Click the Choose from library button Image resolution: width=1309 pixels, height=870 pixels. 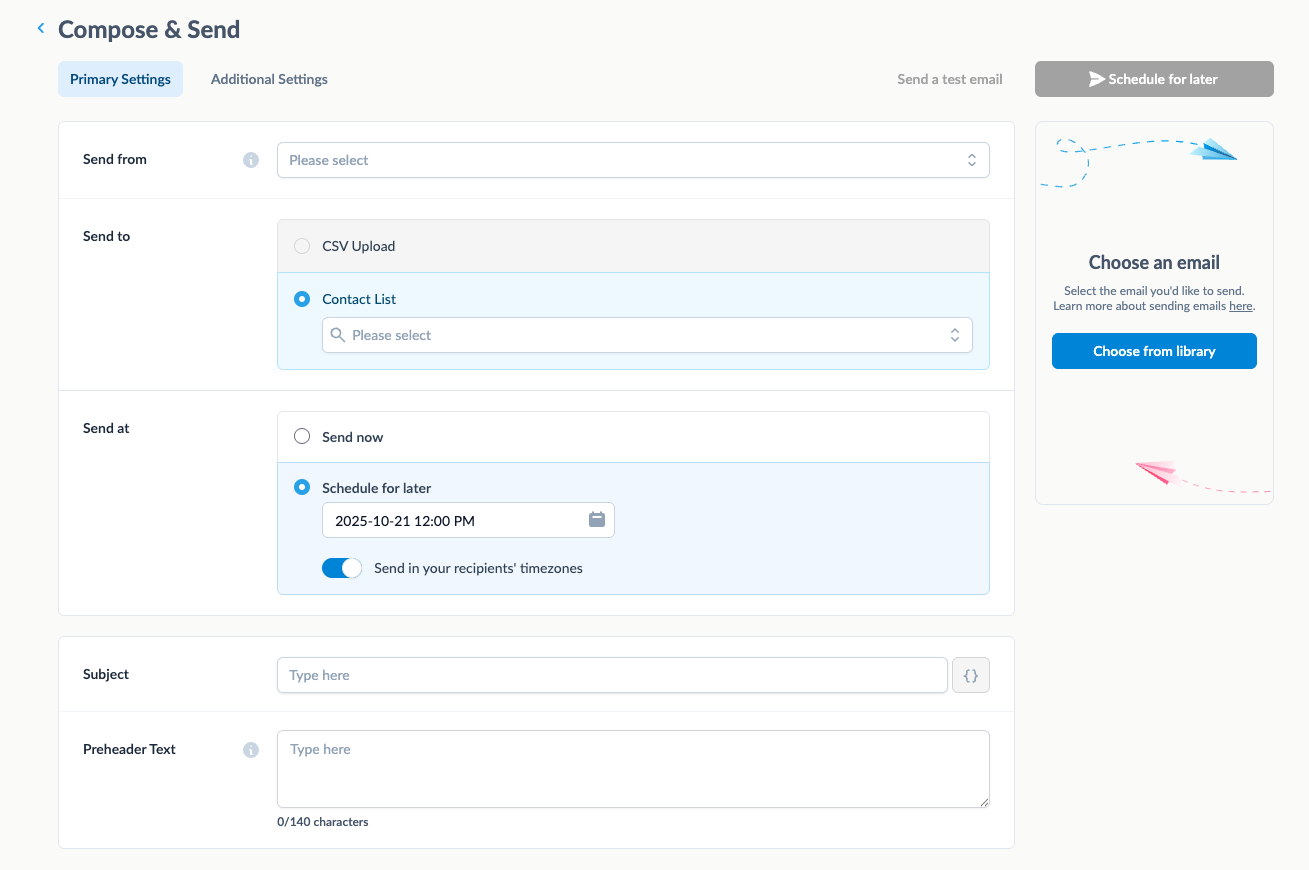point(1154,351)
